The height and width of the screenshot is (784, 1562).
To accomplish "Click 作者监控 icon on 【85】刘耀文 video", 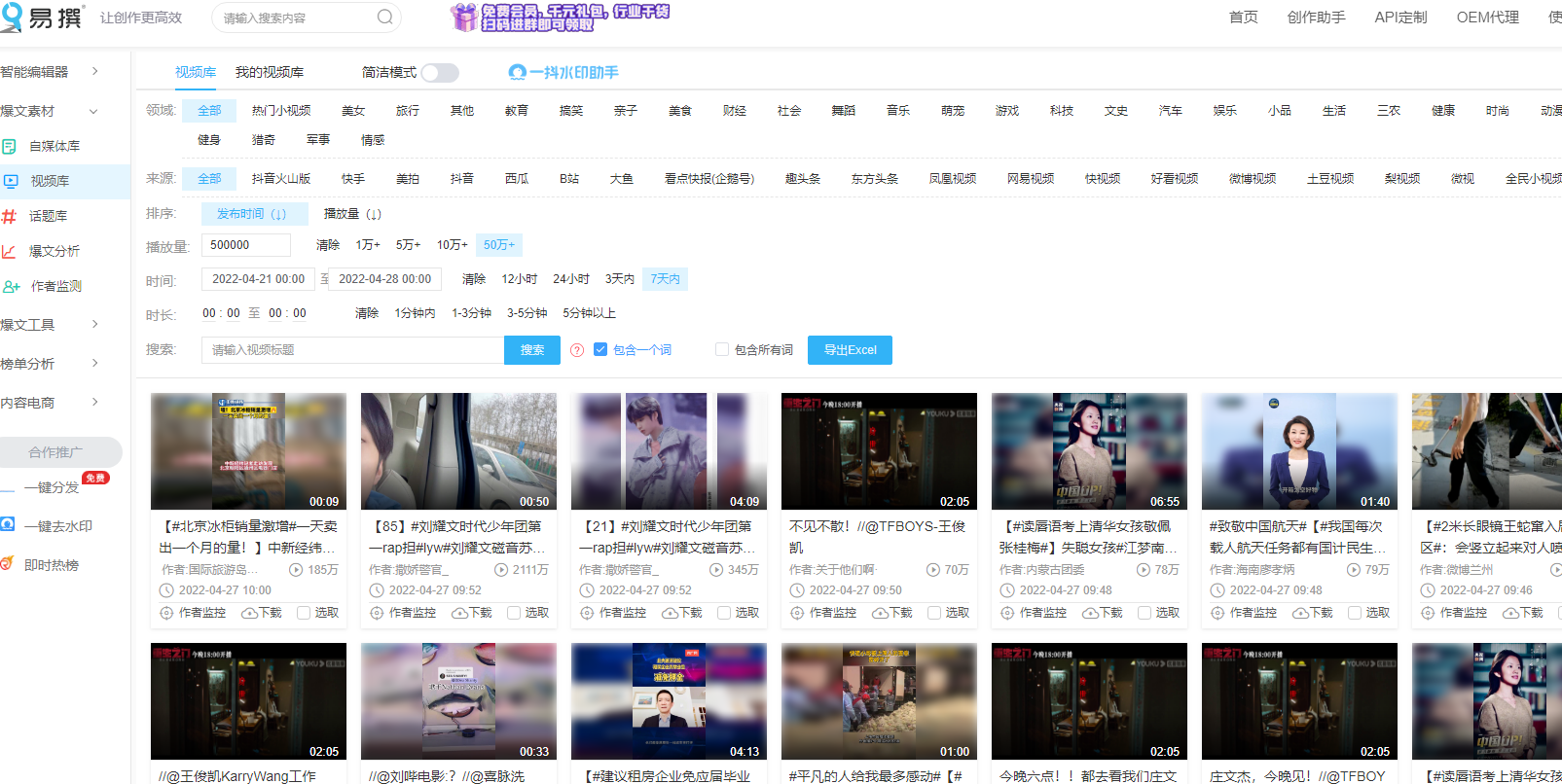I will (x=377, y=613).
